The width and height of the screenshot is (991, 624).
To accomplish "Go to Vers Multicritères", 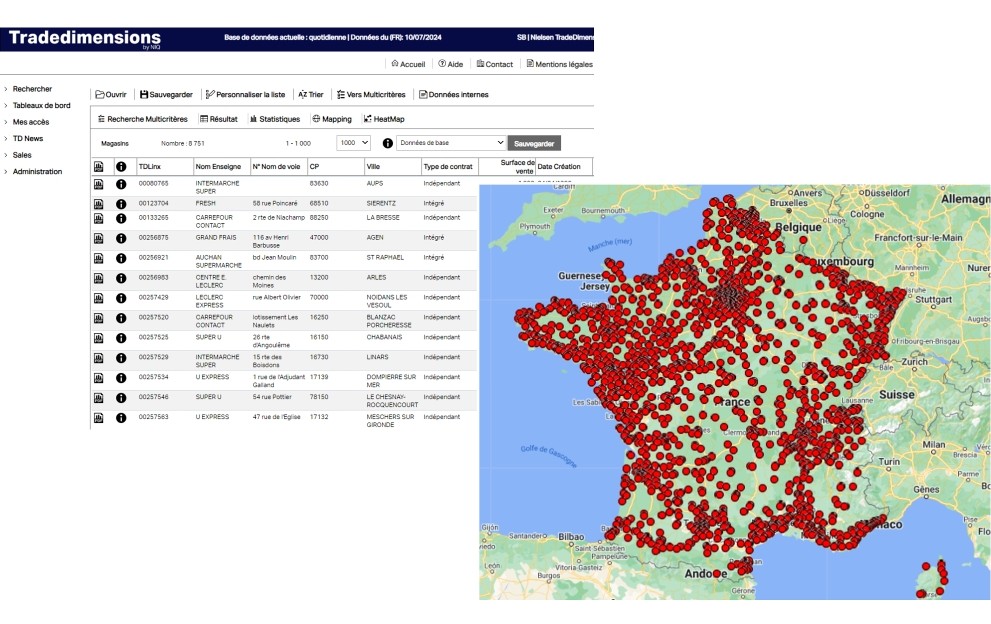I will click(x=371, y=95).
